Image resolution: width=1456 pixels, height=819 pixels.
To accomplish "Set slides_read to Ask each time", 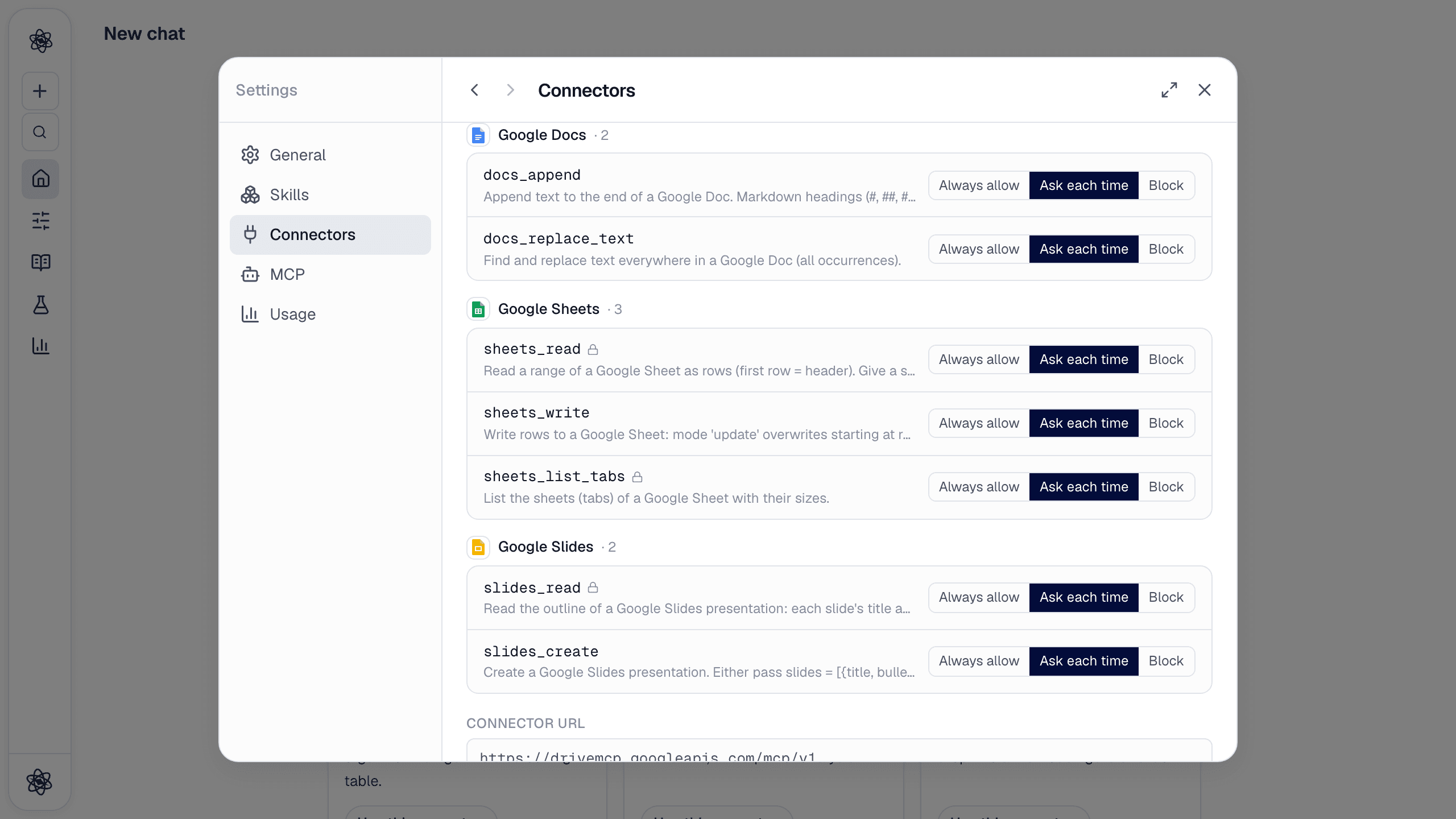I will 1084,597.
